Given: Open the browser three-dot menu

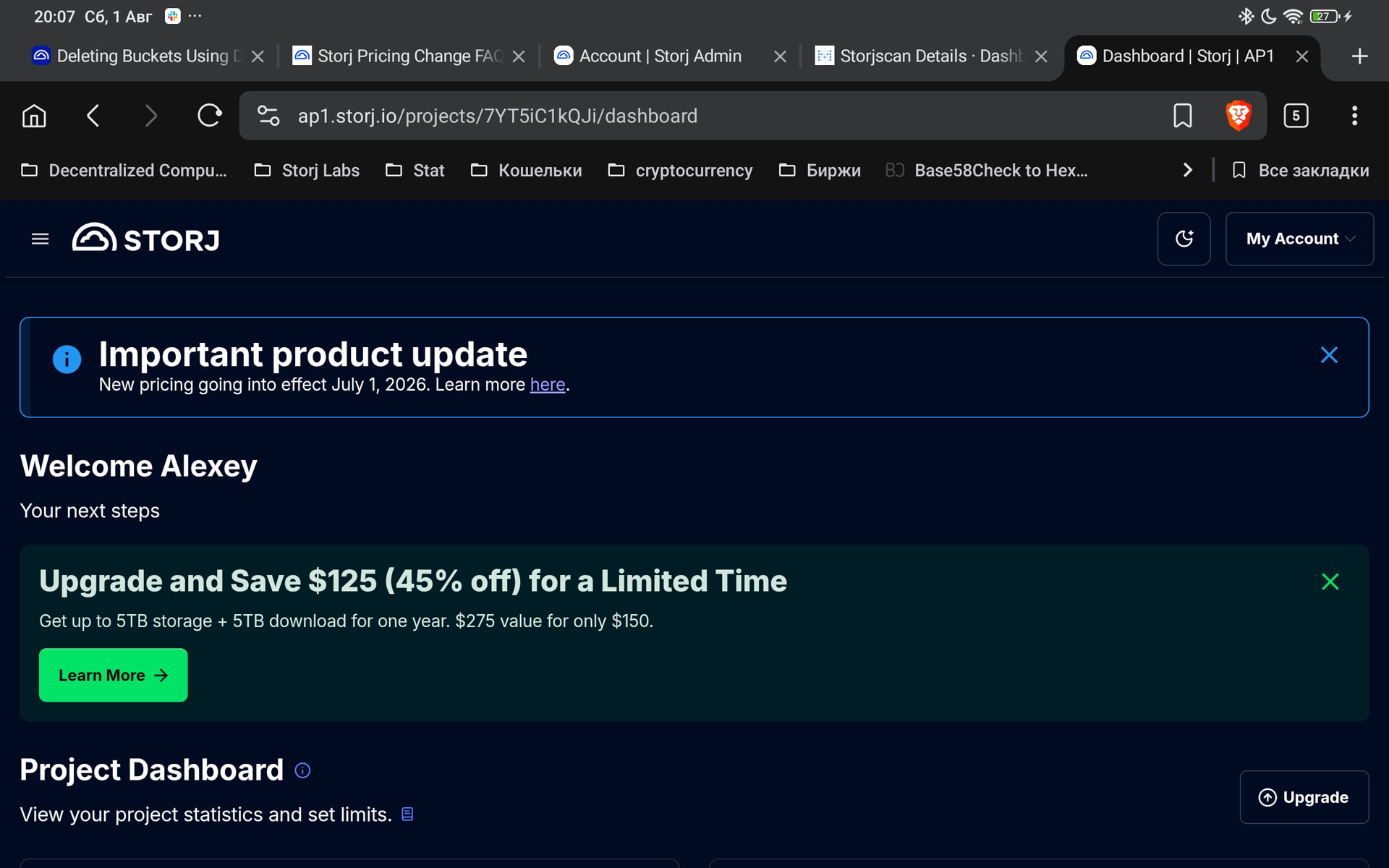Looking at the screenshot, I should click(1354, 116).
